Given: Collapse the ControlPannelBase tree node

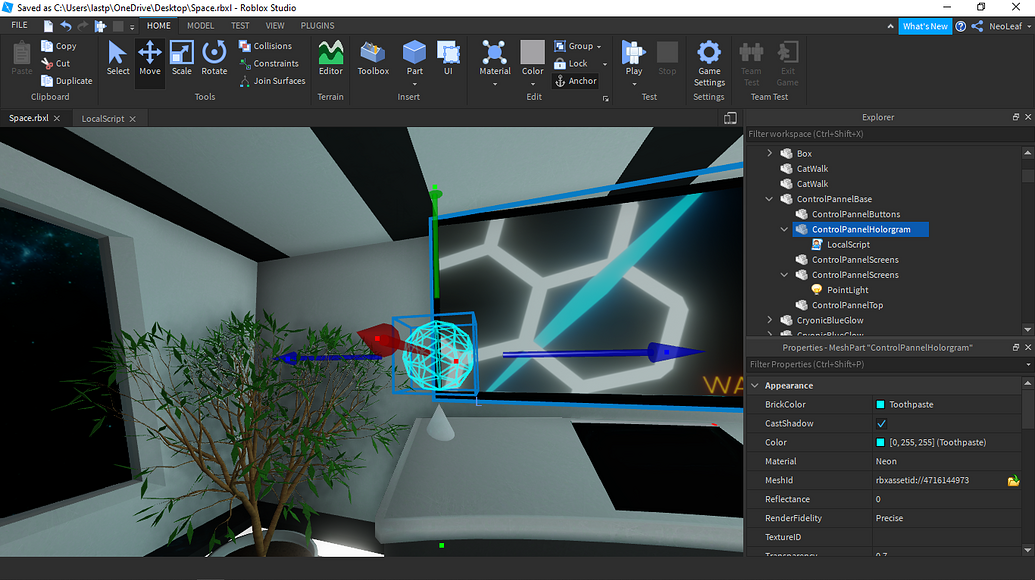Looking at the screenshot, I should pyautogui.click(x=769, y=199).
